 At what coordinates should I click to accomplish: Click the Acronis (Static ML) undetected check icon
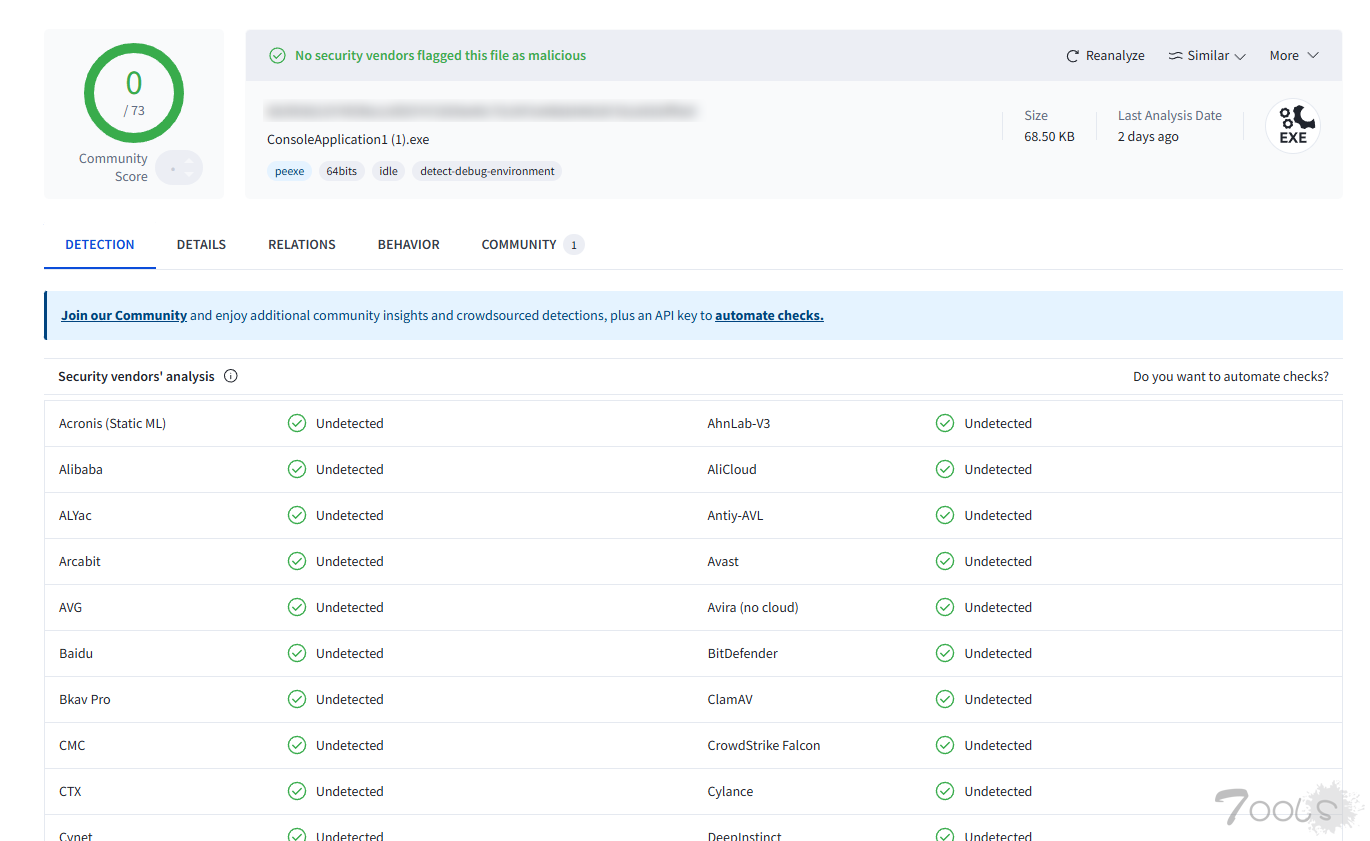point(297,423)
